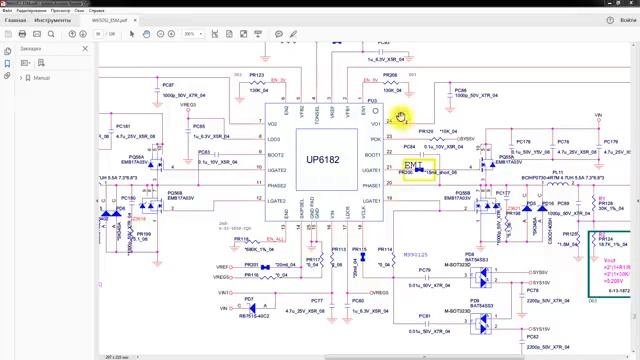Open the Просмотр menu
This screenshot has height=360, width=640.
tap(60, 11)
